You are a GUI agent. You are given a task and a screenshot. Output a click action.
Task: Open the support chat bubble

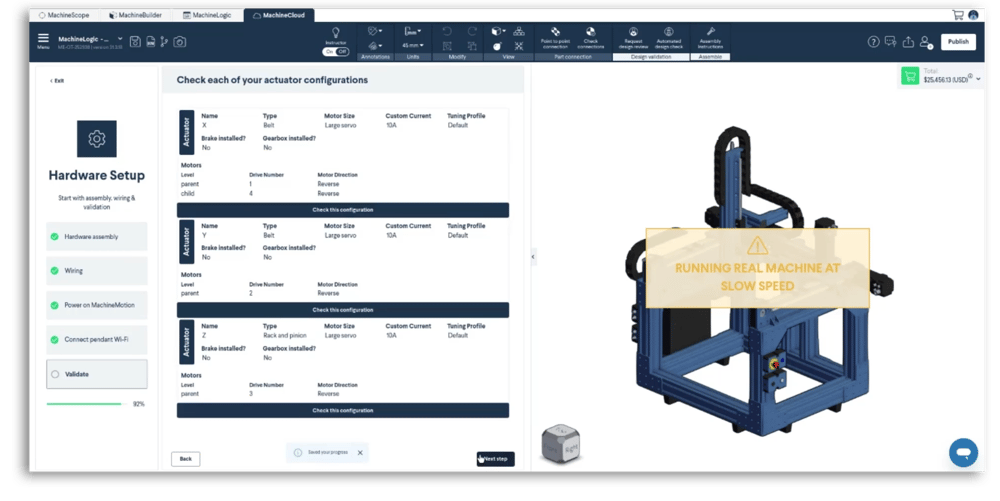[964, 453]
